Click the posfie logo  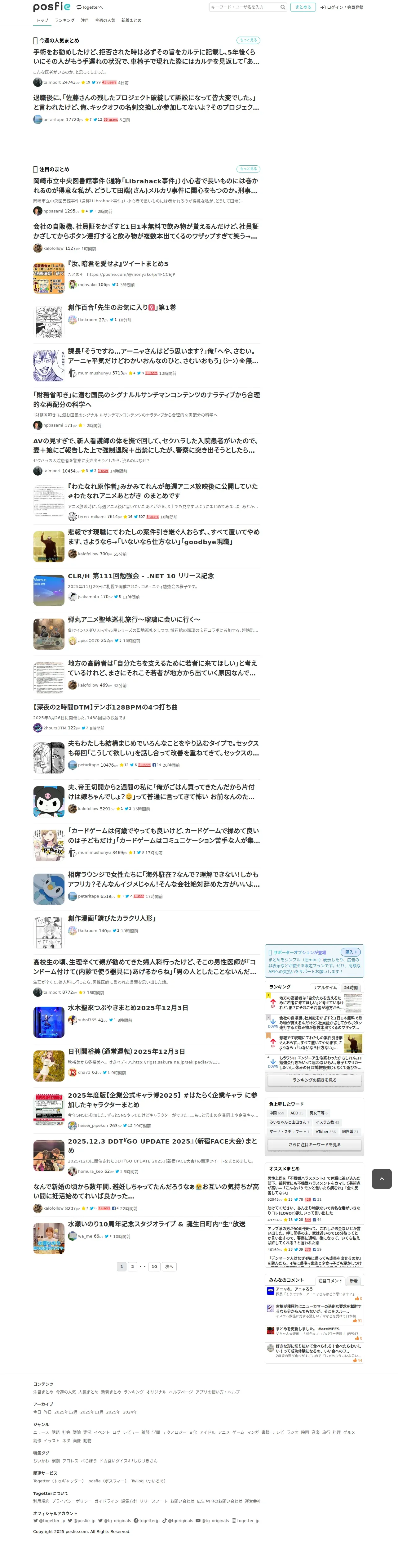tap(52, 7)
